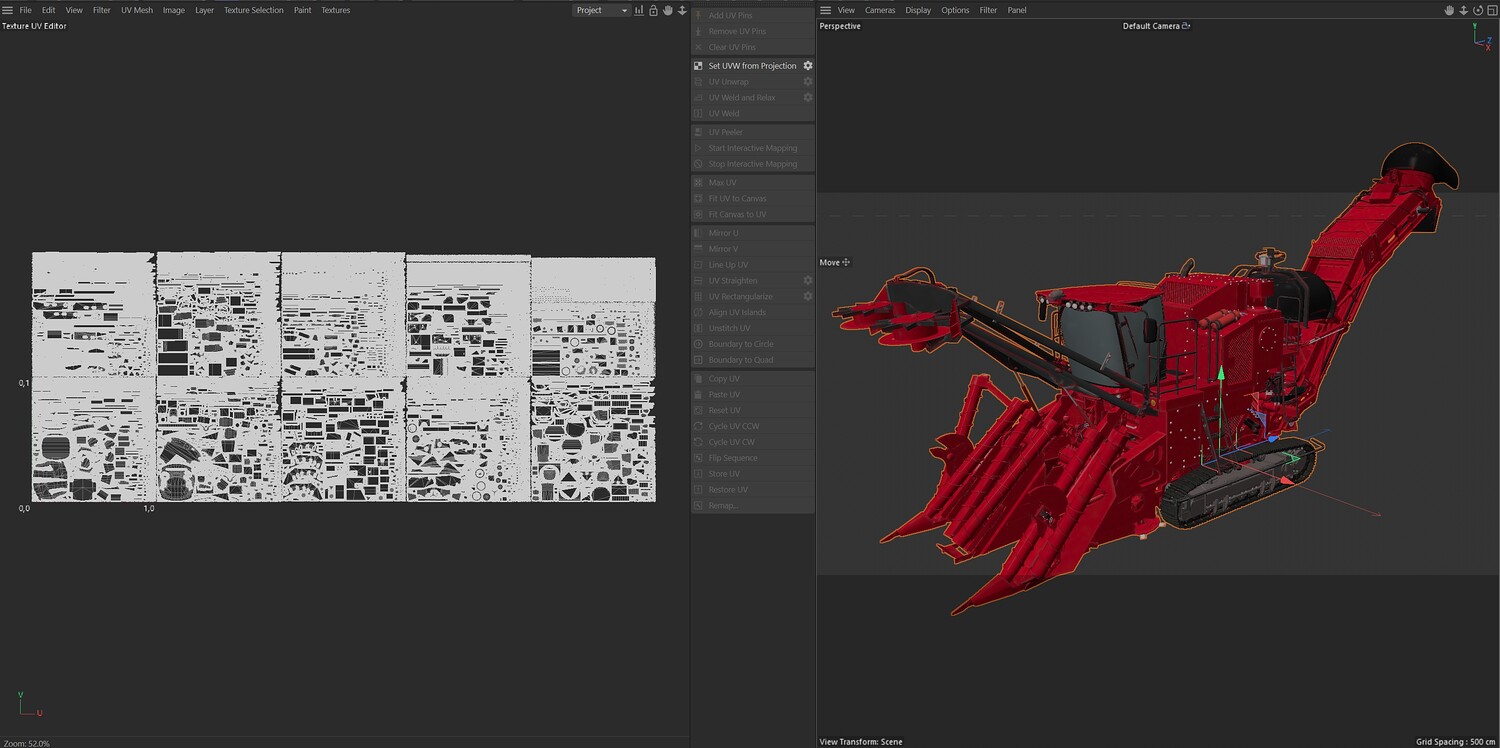Open the Texture UV Editor hamburger menu

7,10
